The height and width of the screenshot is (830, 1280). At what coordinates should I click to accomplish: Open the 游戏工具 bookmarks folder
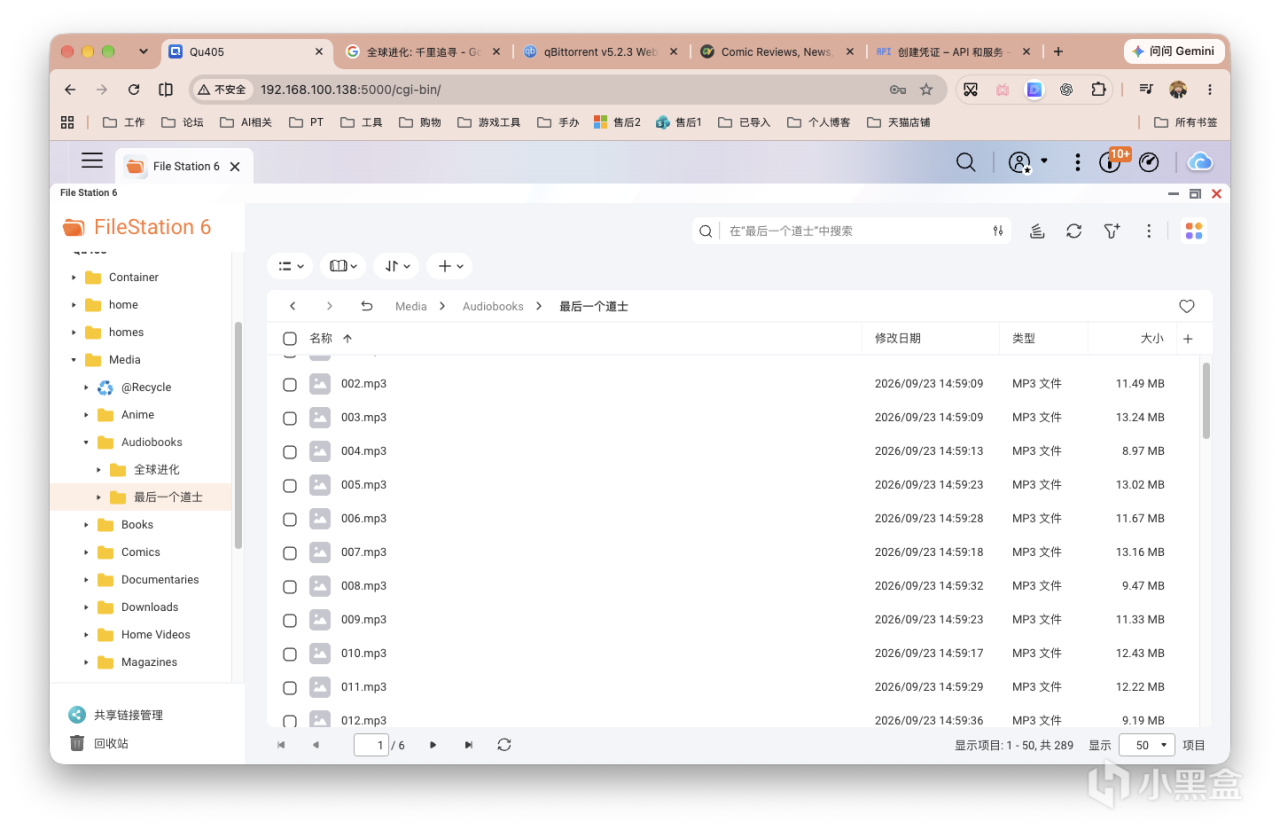489,122
